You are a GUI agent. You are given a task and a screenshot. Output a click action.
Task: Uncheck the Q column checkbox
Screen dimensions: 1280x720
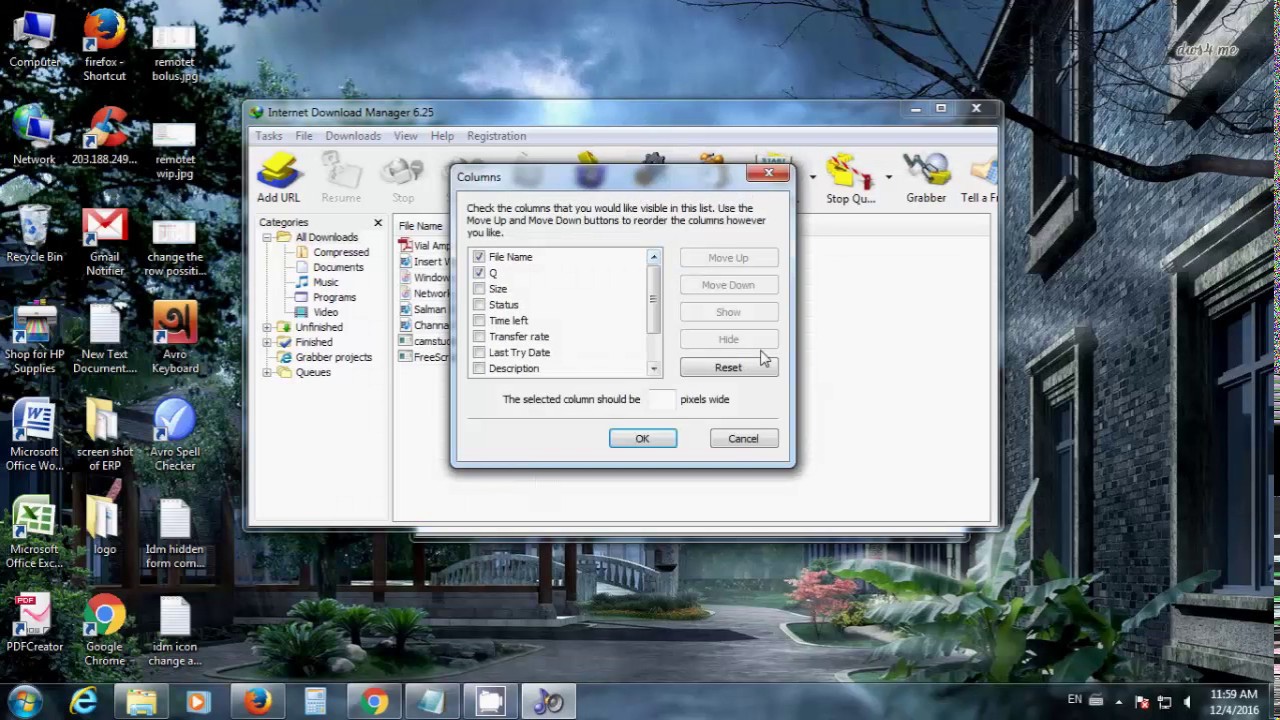[x=479, y=273]
